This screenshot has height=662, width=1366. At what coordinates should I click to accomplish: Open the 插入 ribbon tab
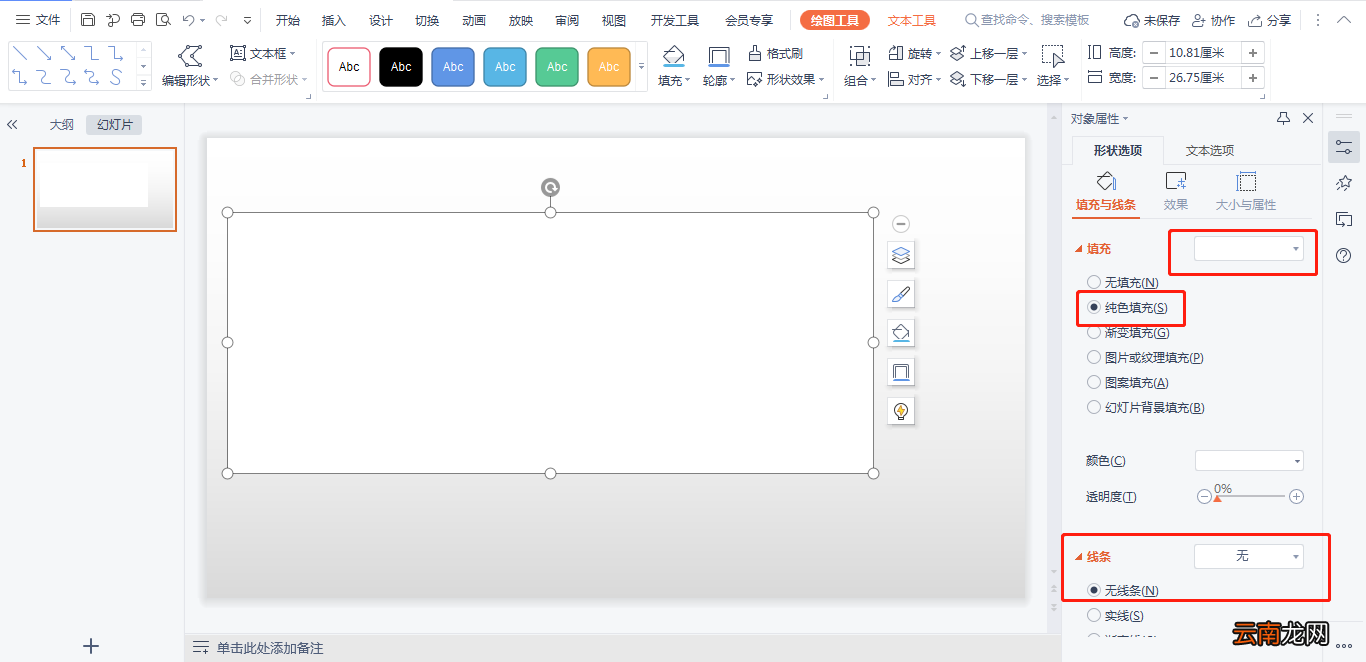(334, 20)
